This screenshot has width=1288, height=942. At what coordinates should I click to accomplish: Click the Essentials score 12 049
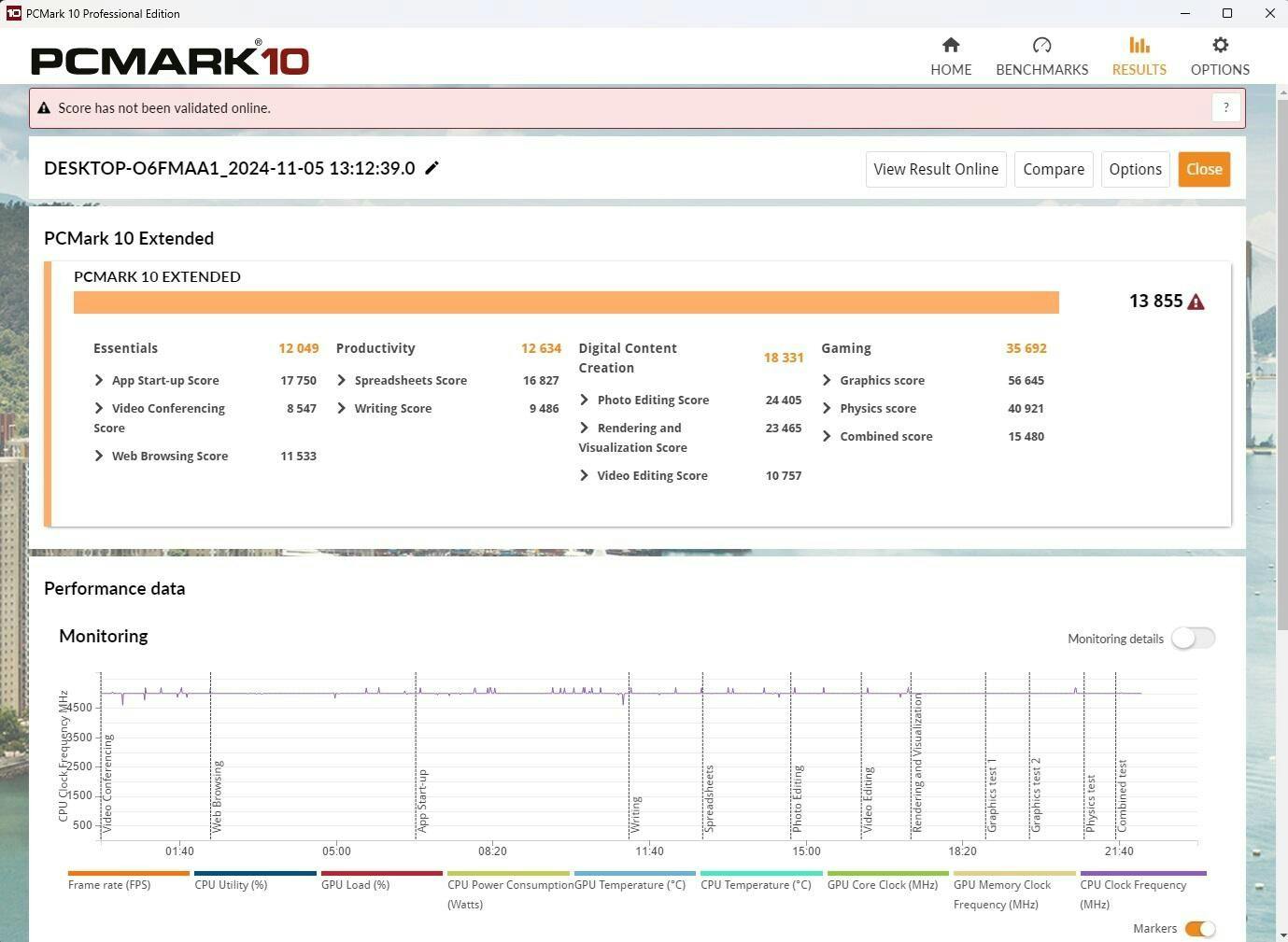(298, 348)
